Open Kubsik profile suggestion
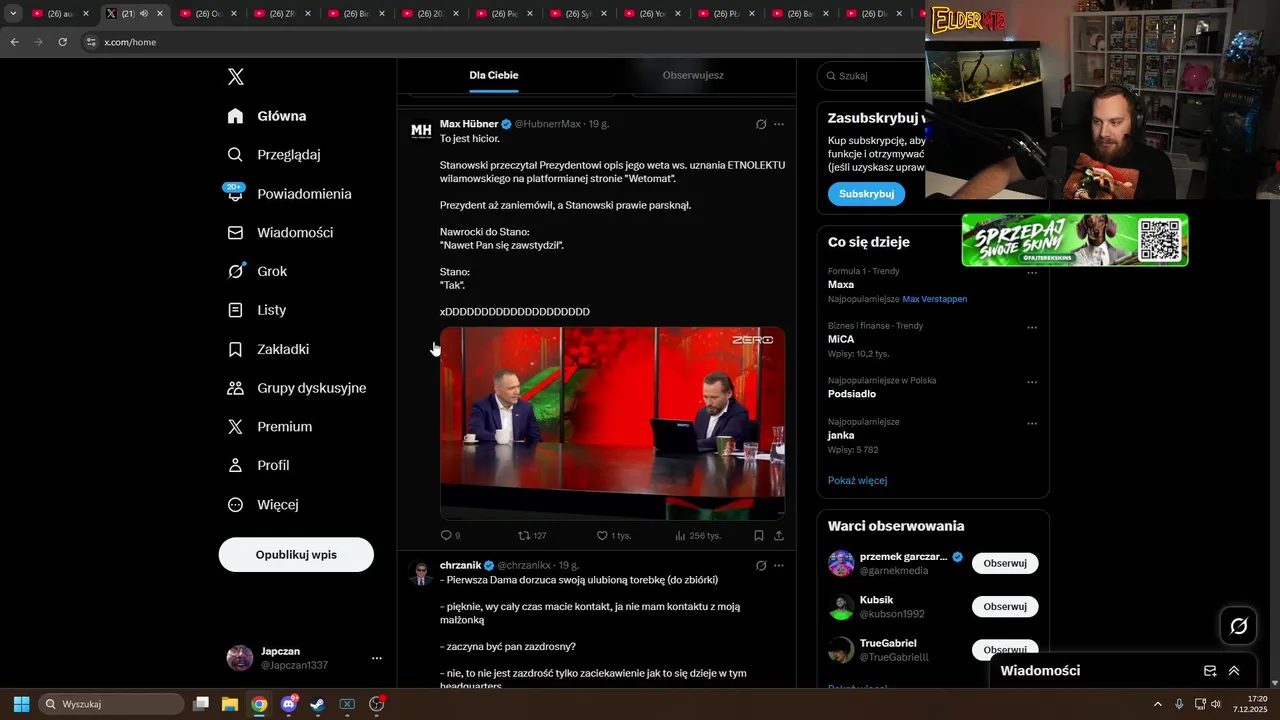 pyautogui.click(x=876, y=600)
